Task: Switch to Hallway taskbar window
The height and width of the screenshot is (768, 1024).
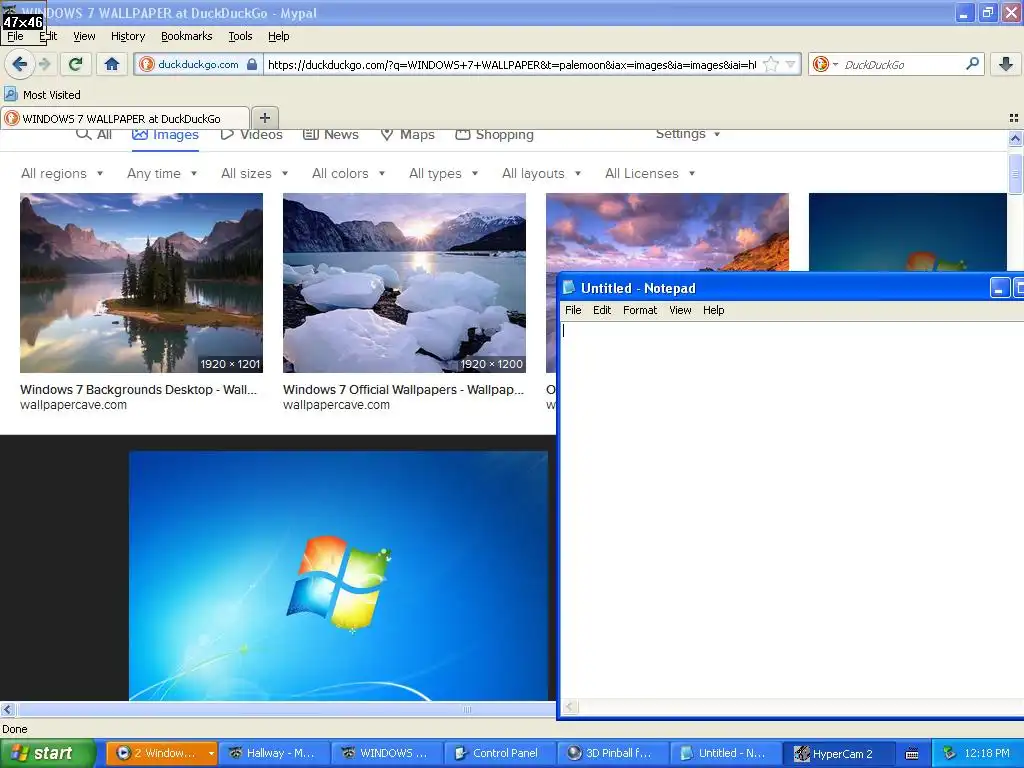Action: [x=274, y=753]
